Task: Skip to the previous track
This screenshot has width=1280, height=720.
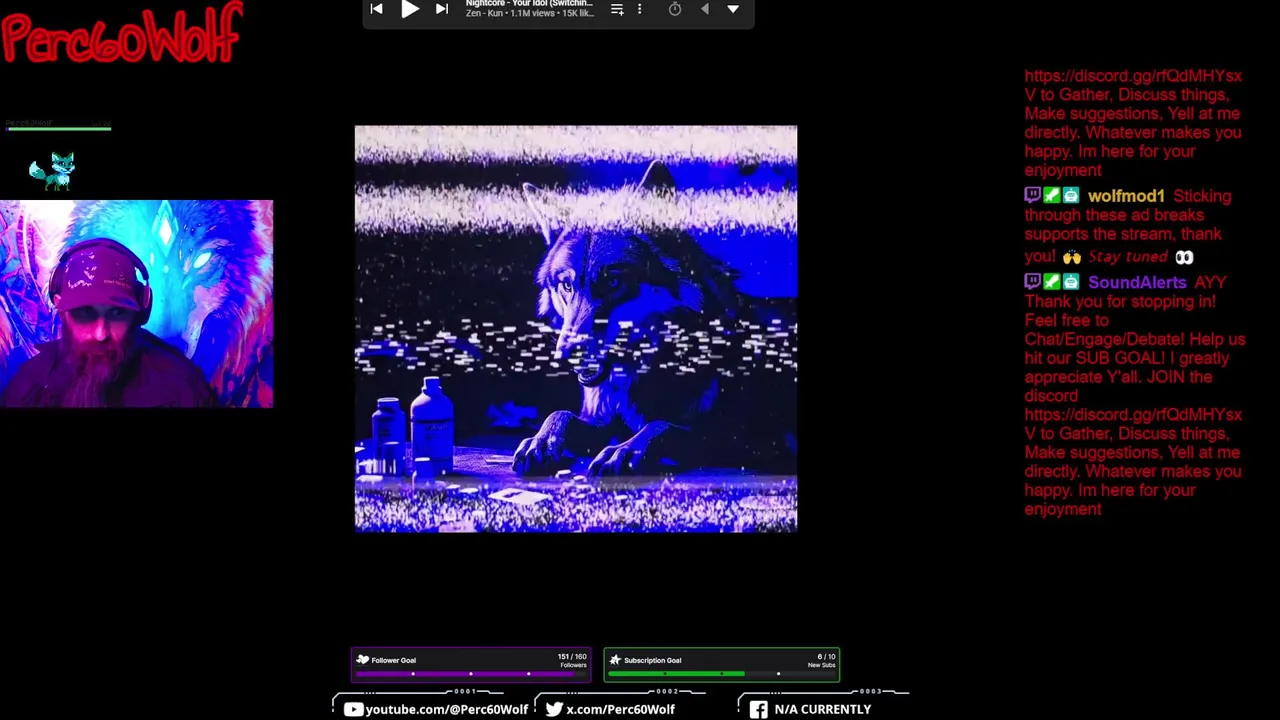Action: coord(376,9)
